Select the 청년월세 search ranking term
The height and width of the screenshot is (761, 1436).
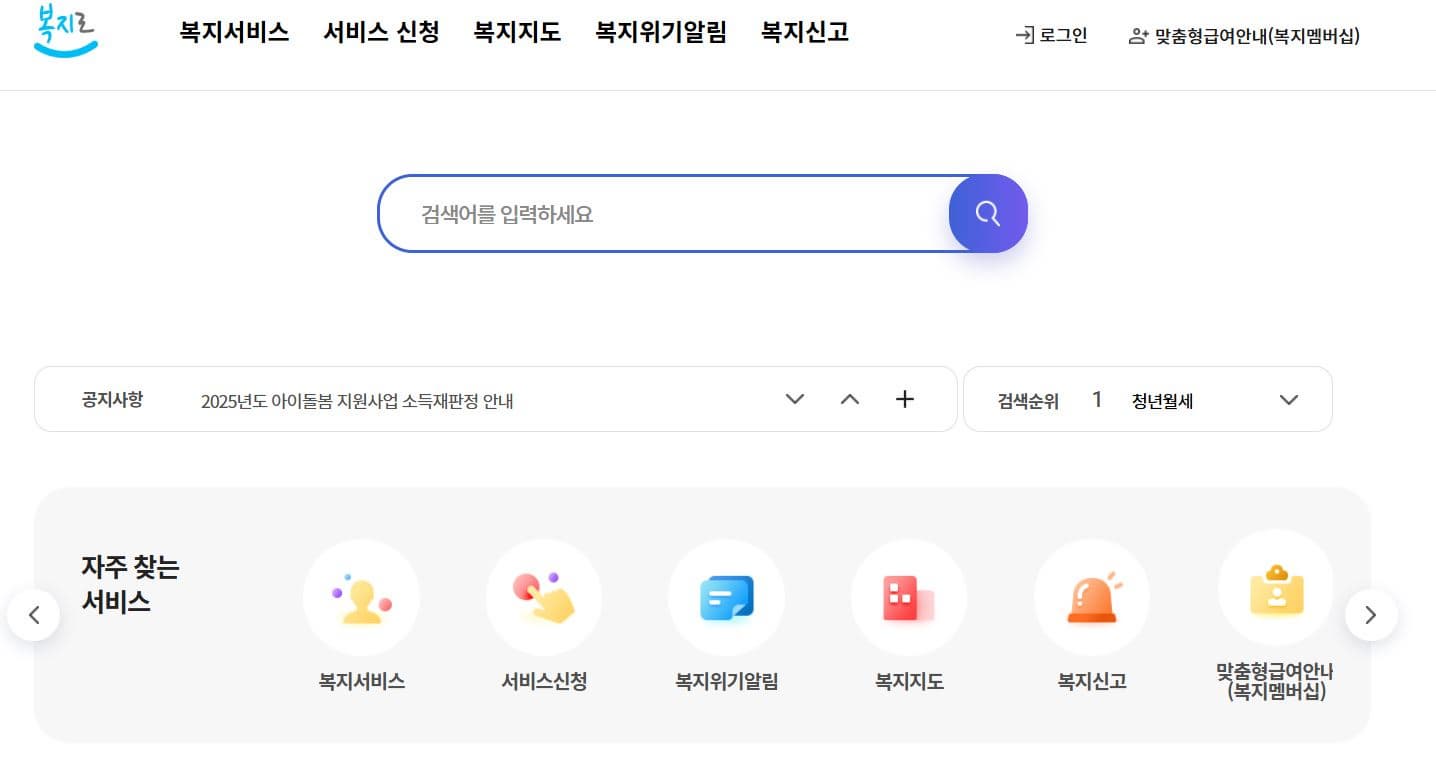click(1162, 402)
